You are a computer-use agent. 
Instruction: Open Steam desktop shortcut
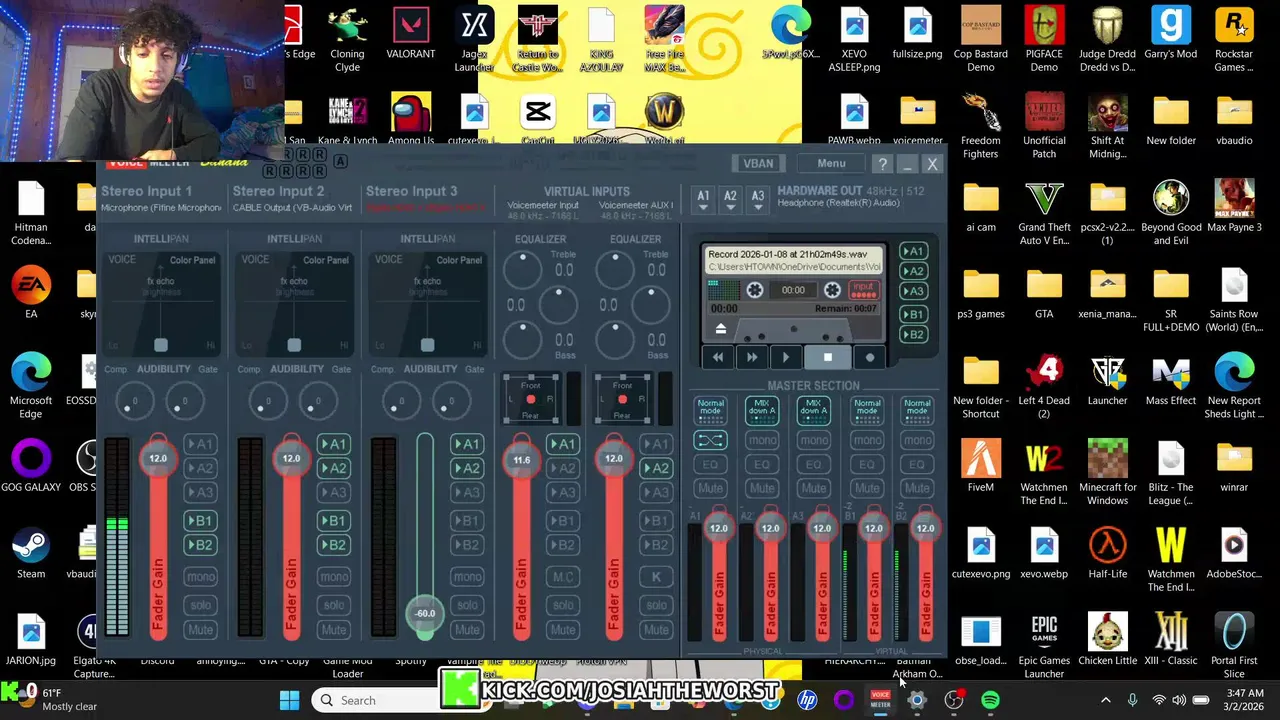coord(31,553)
